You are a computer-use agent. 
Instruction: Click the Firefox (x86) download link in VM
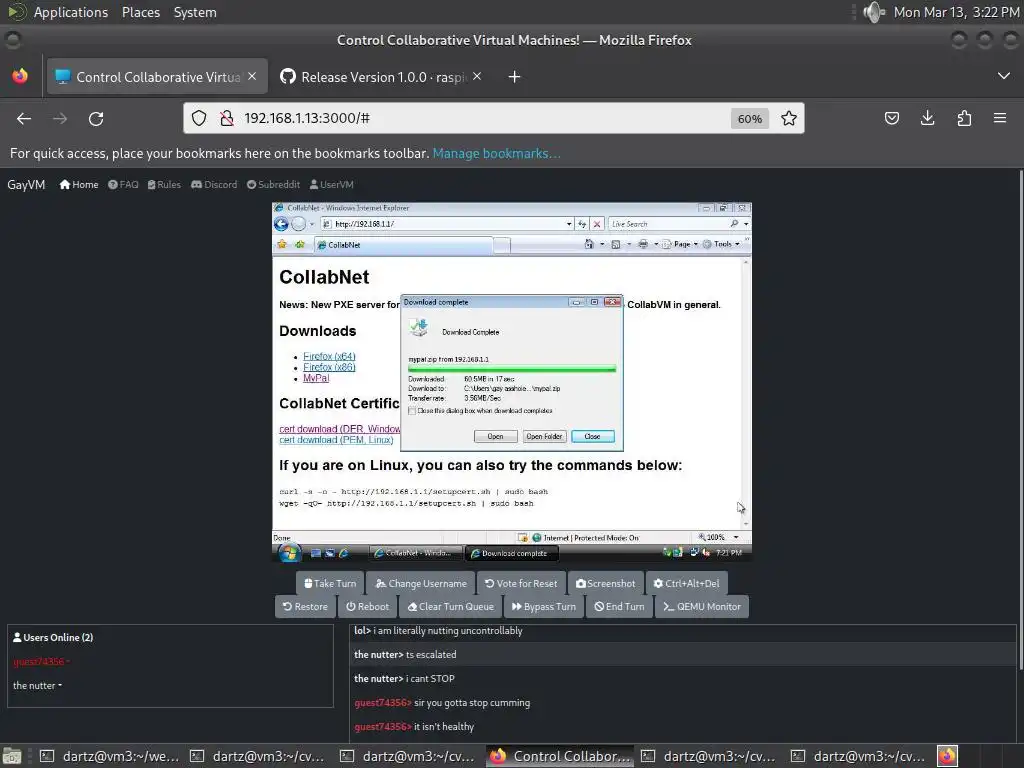[329, 367]
